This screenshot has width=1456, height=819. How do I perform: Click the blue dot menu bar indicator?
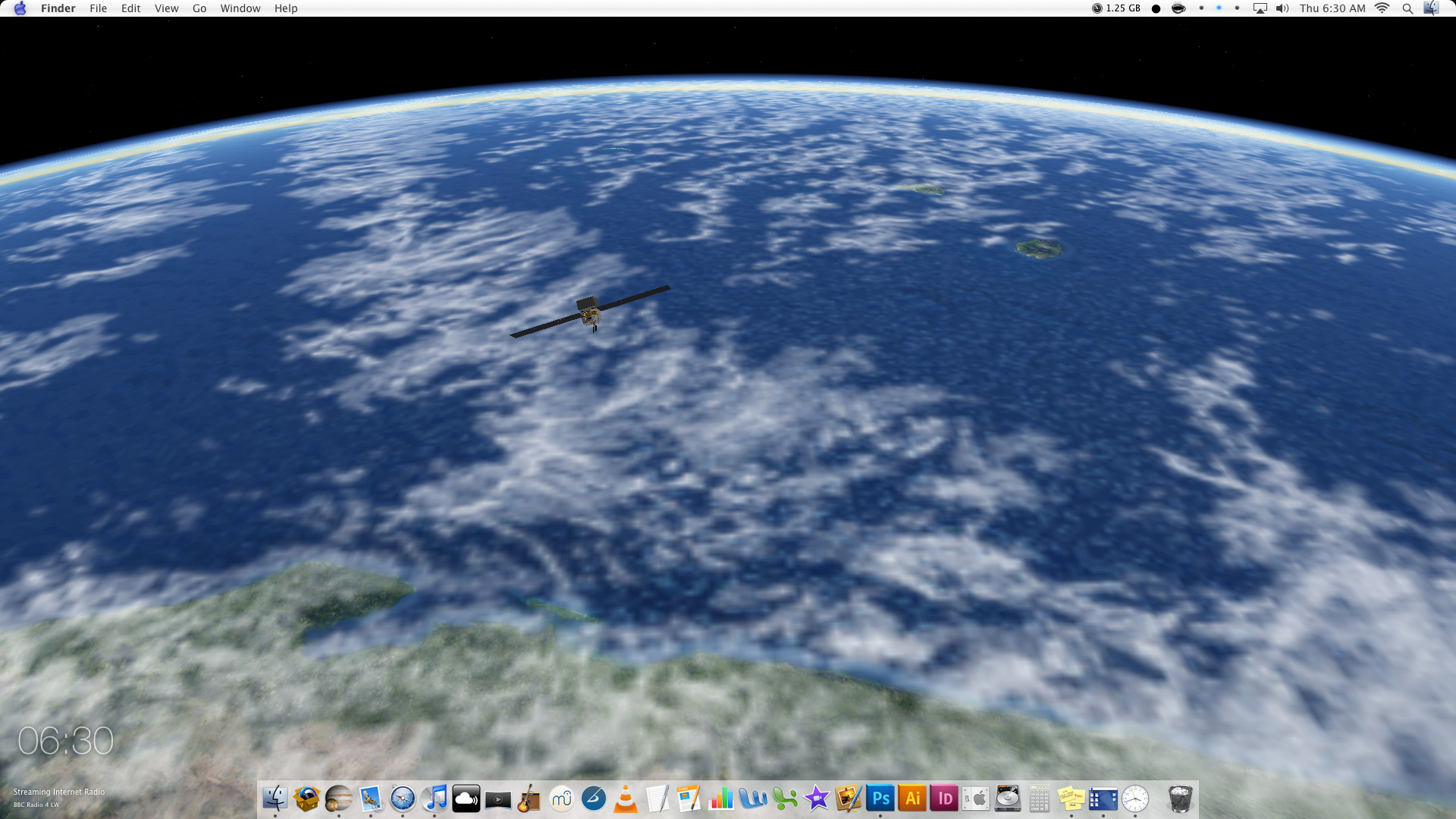[x=1219, y=8]
